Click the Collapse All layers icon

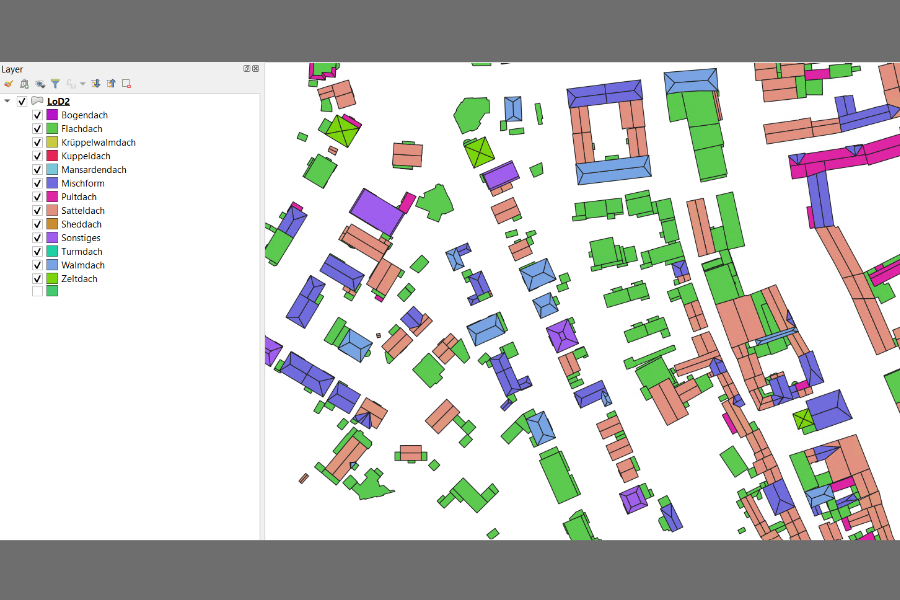point(111,84)
